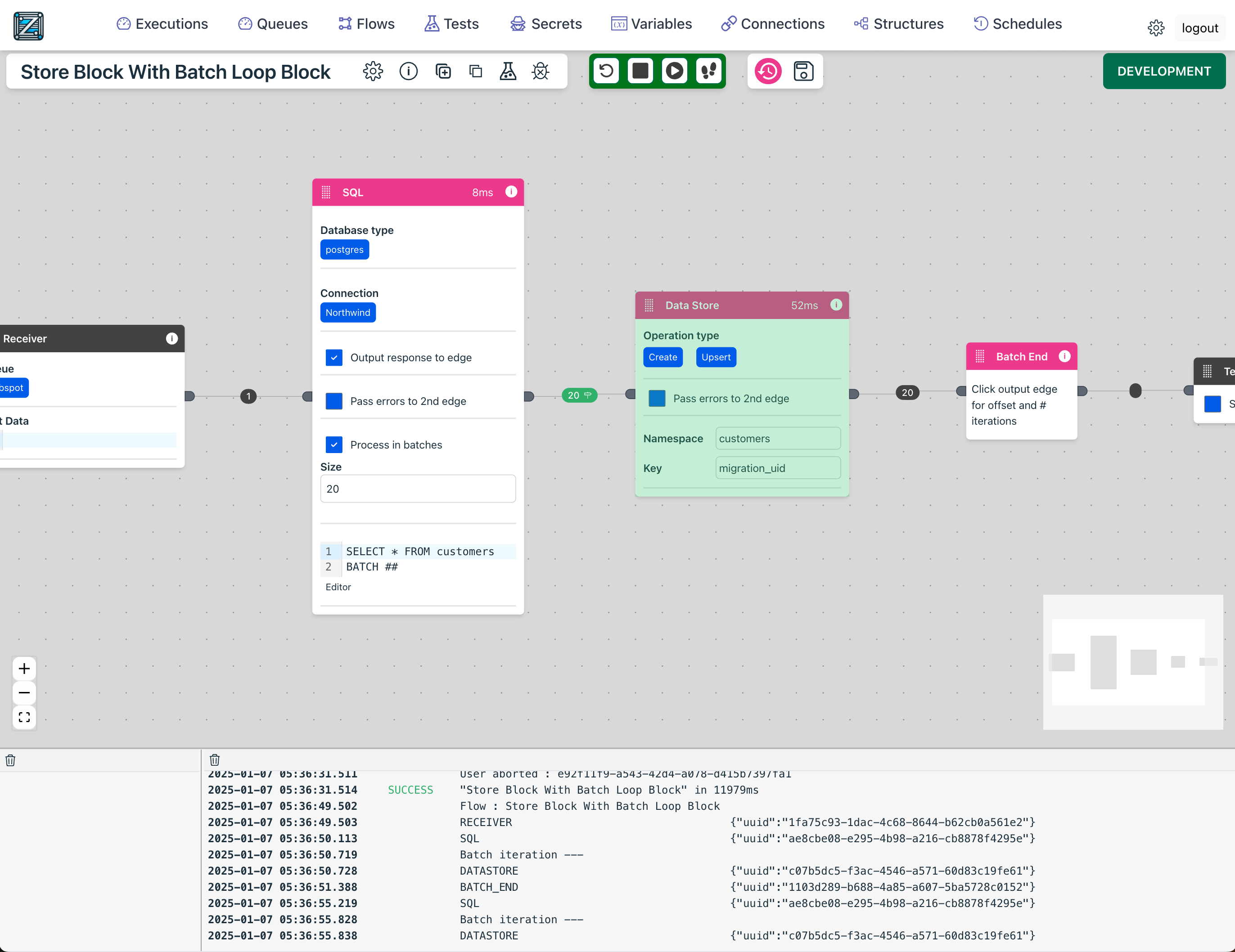Grab the SQL block drag handle icon

click(326, 192)
